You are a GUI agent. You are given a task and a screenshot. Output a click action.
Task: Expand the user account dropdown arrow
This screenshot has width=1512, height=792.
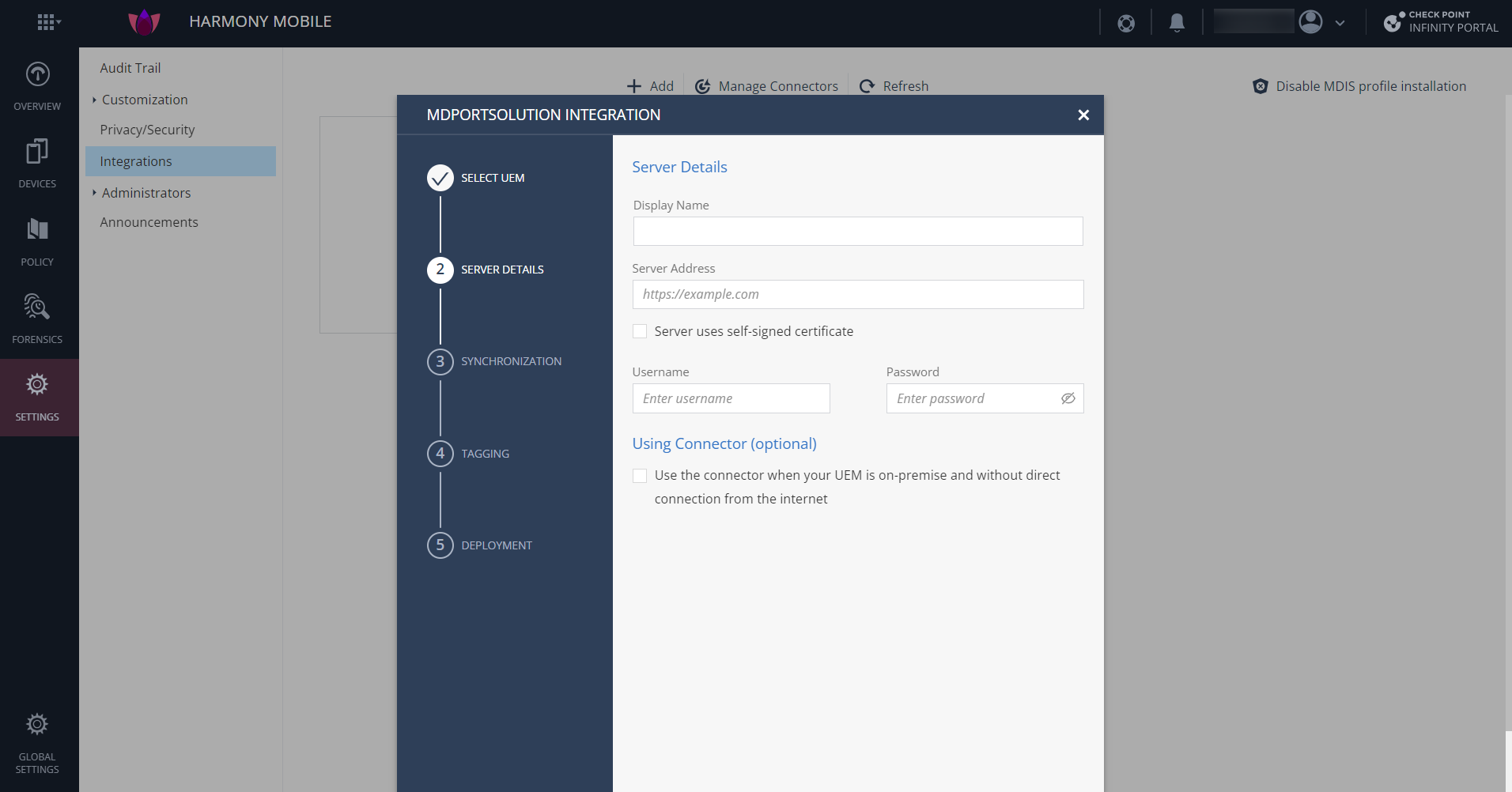(1340, 23)
